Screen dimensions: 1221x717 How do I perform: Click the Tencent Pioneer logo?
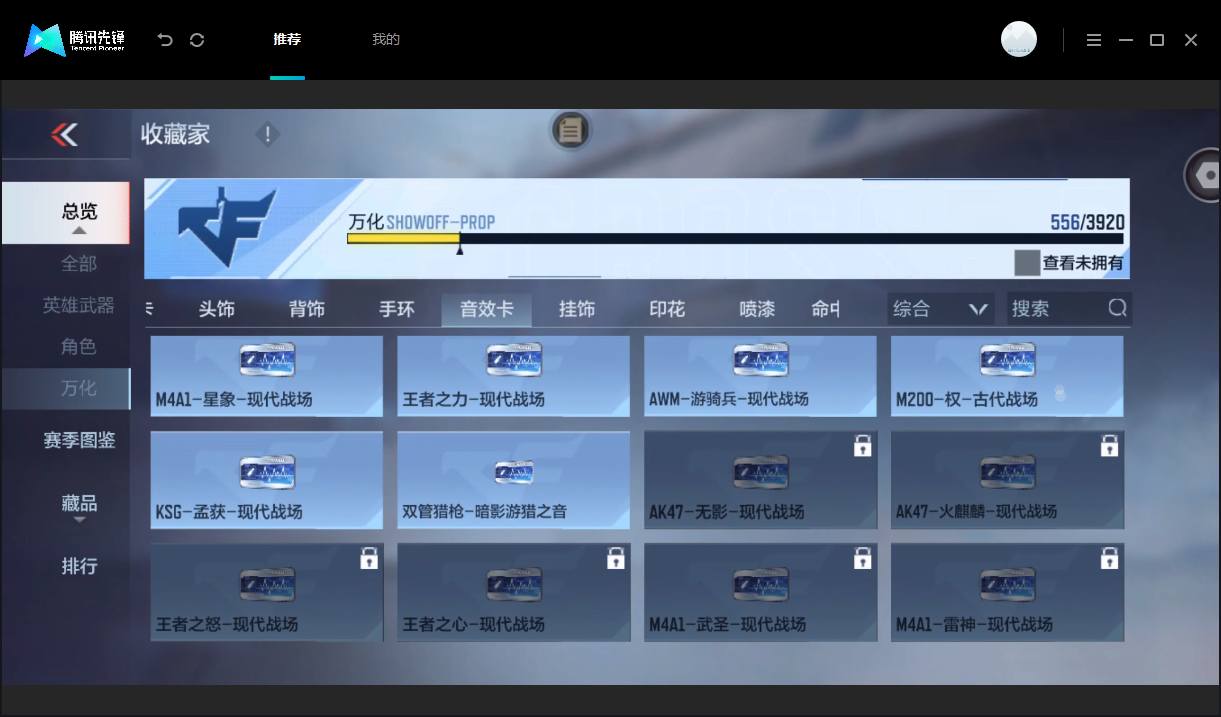point(75,40)
